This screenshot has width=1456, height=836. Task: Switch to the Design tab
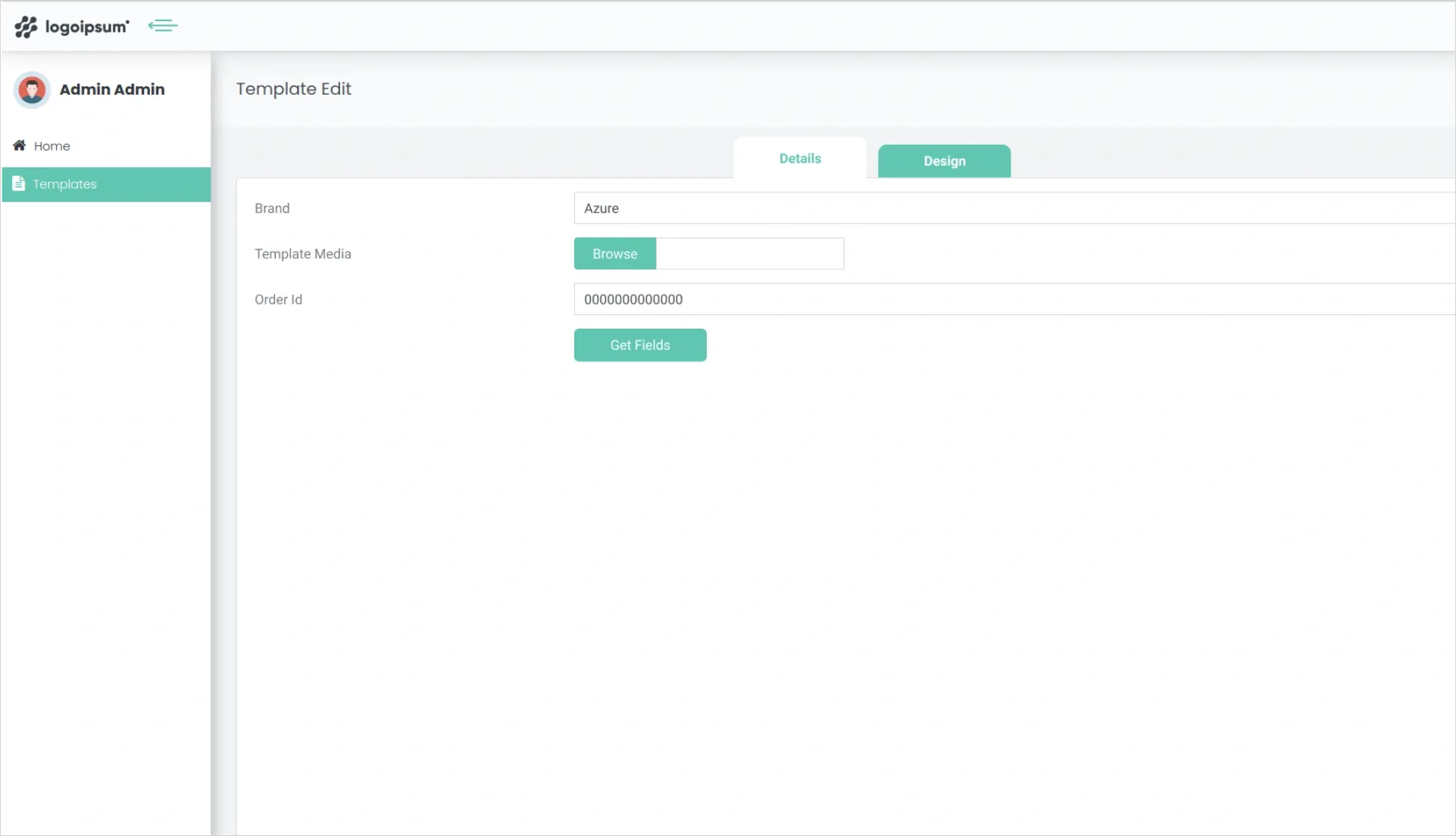click(943, 161)
